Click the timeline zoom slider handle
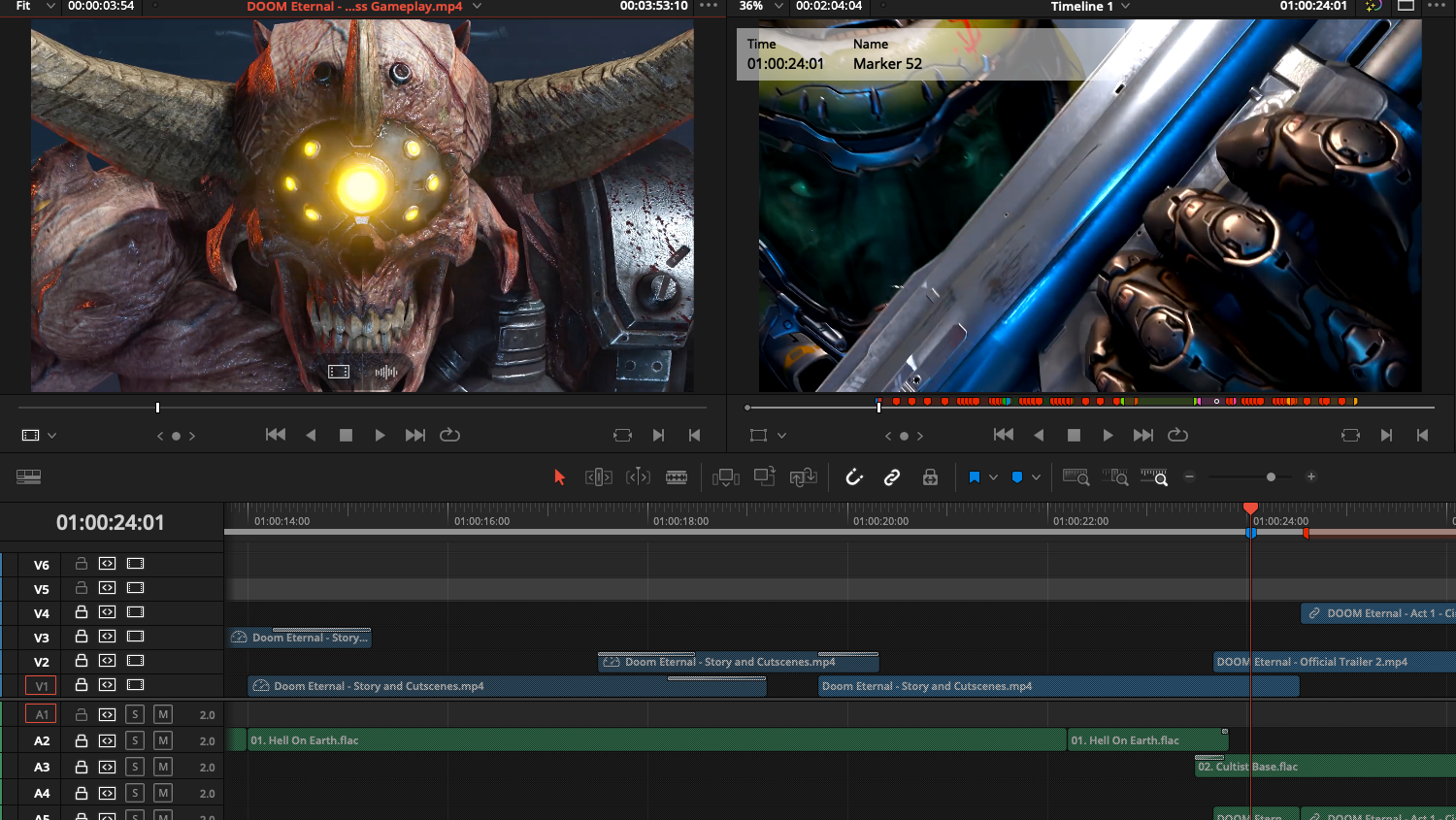Screen dimensions: 1456x820 pyautogui.click(x=1271, y=476)
